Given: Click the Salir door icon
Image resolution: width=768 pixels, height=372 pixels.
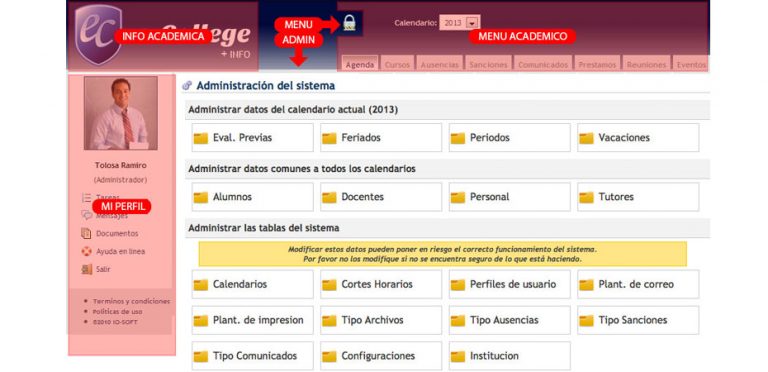Looking at the screenshot, I should [86, 269].
